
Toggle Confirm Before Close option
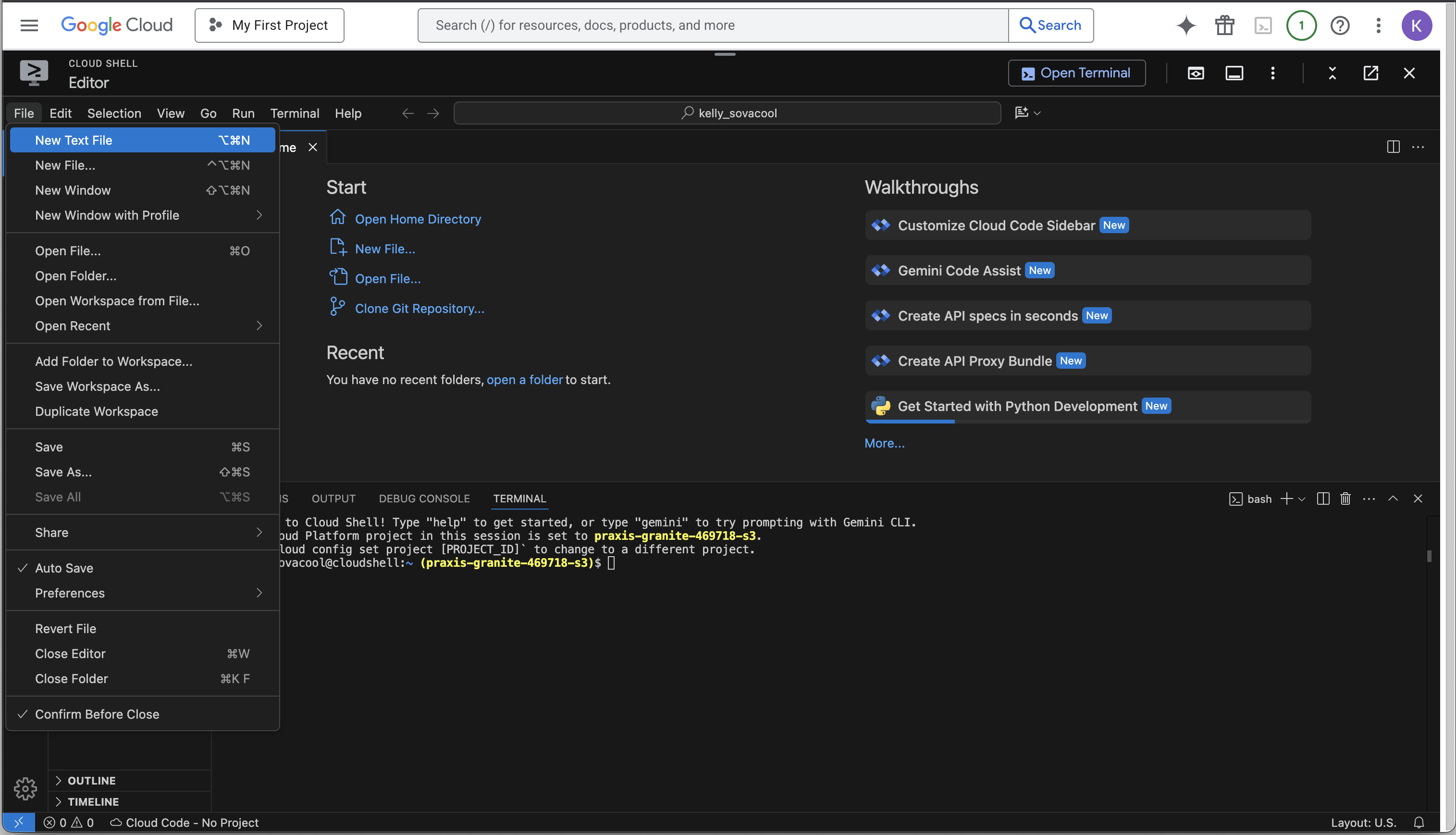97,714
